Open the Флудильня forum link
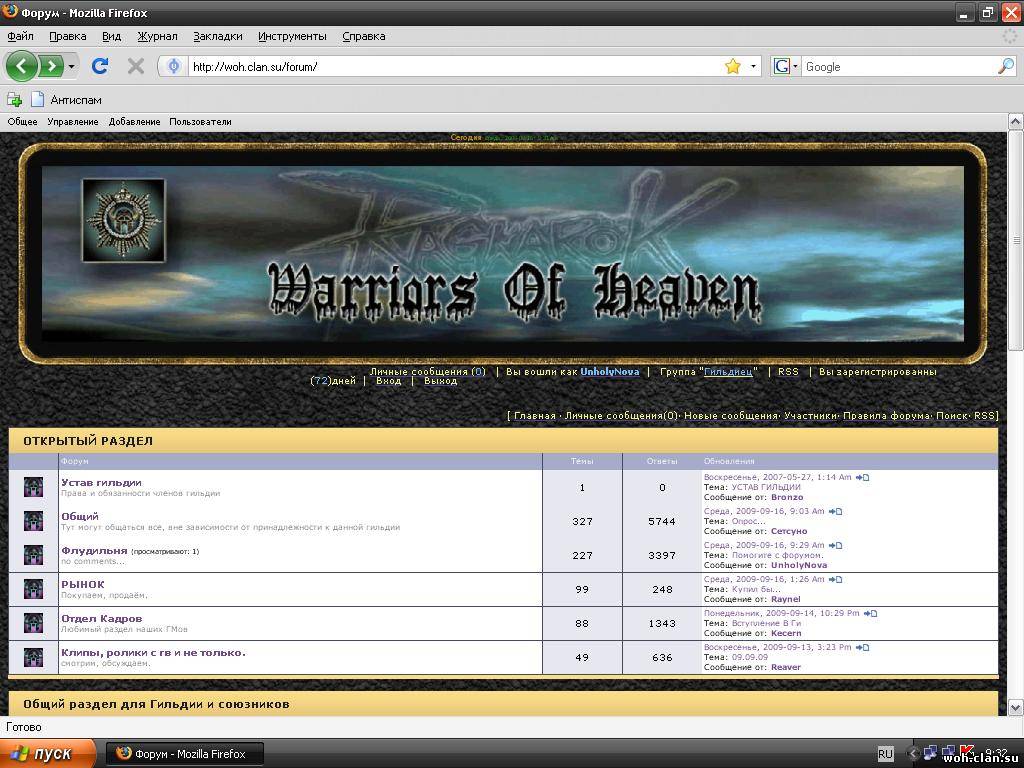 coord(94,550)
